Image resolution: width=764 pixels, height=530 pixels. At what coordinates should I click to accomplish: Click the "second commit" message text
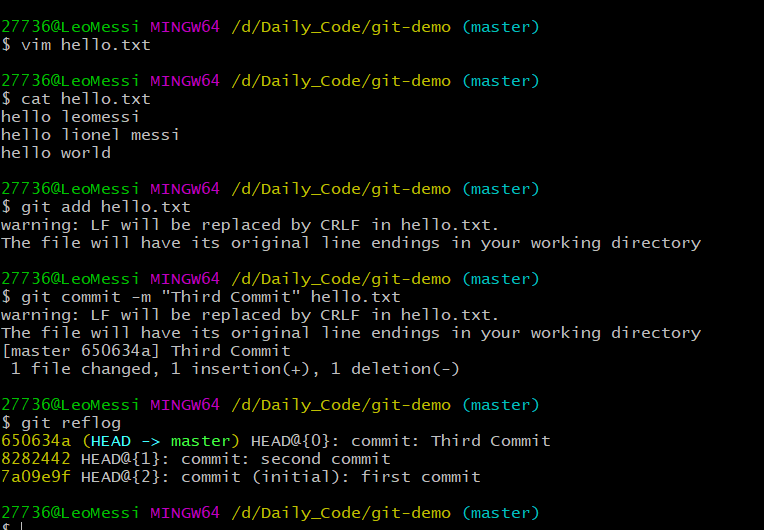(x=325, y=459)
